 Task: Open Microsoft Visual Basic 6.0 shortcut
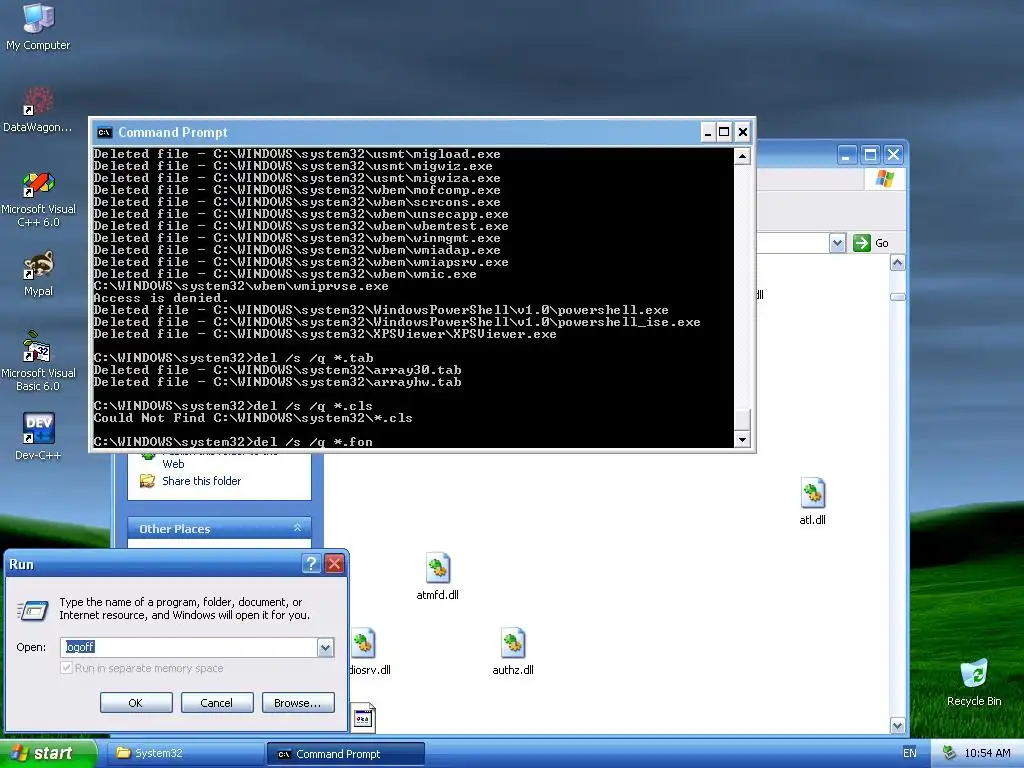[38, 360]
